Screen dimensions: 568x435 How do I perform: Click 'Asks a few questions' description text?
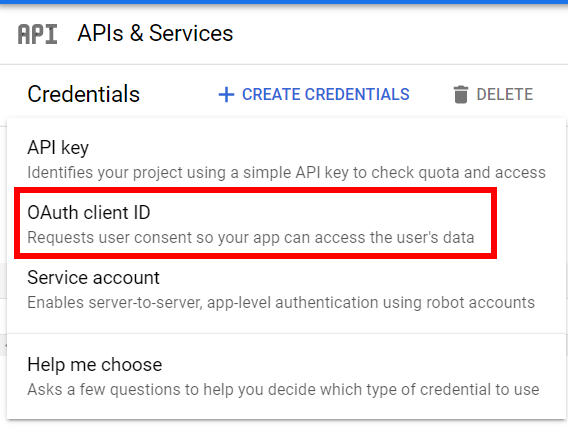[x=283, y=390]
